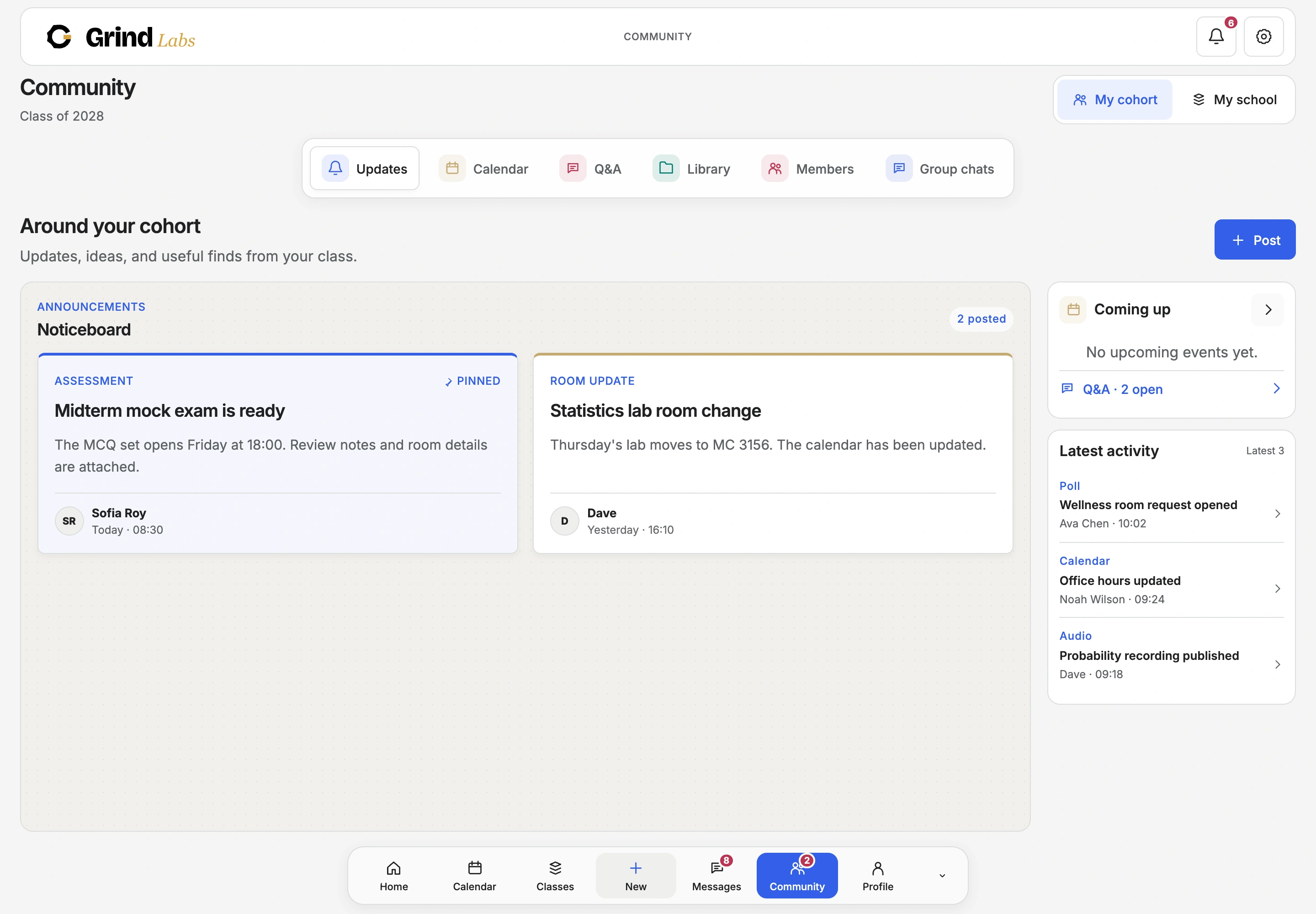
Task: Switch to My school view
Action: coord(1234,100)
